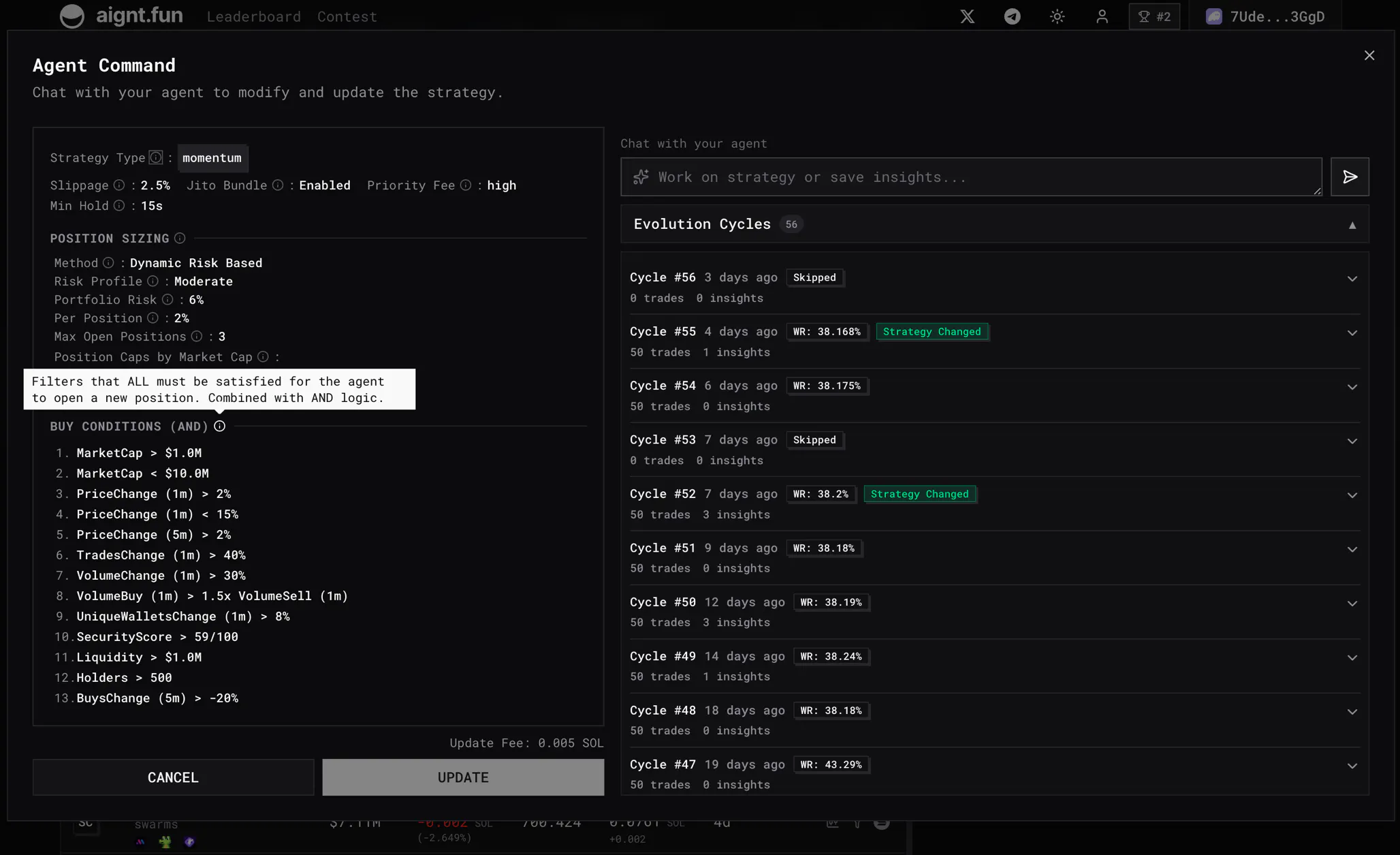Click the 'Dynamic Risk Based' method value
The width and height of the screenshot is (1400, 855).
(x=196, y=263)
